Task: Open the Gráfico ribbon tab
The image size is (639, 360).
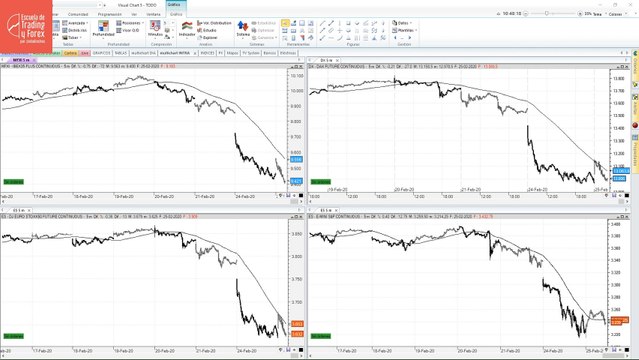Action: (x=176, y=14)
